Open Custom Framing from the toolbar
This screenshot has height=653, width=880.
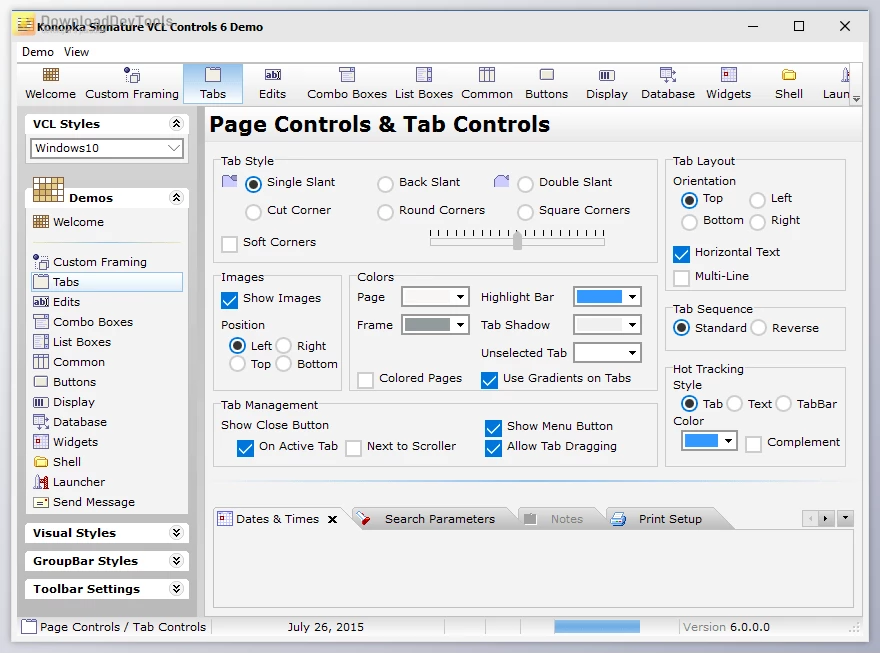coord(132,83)
